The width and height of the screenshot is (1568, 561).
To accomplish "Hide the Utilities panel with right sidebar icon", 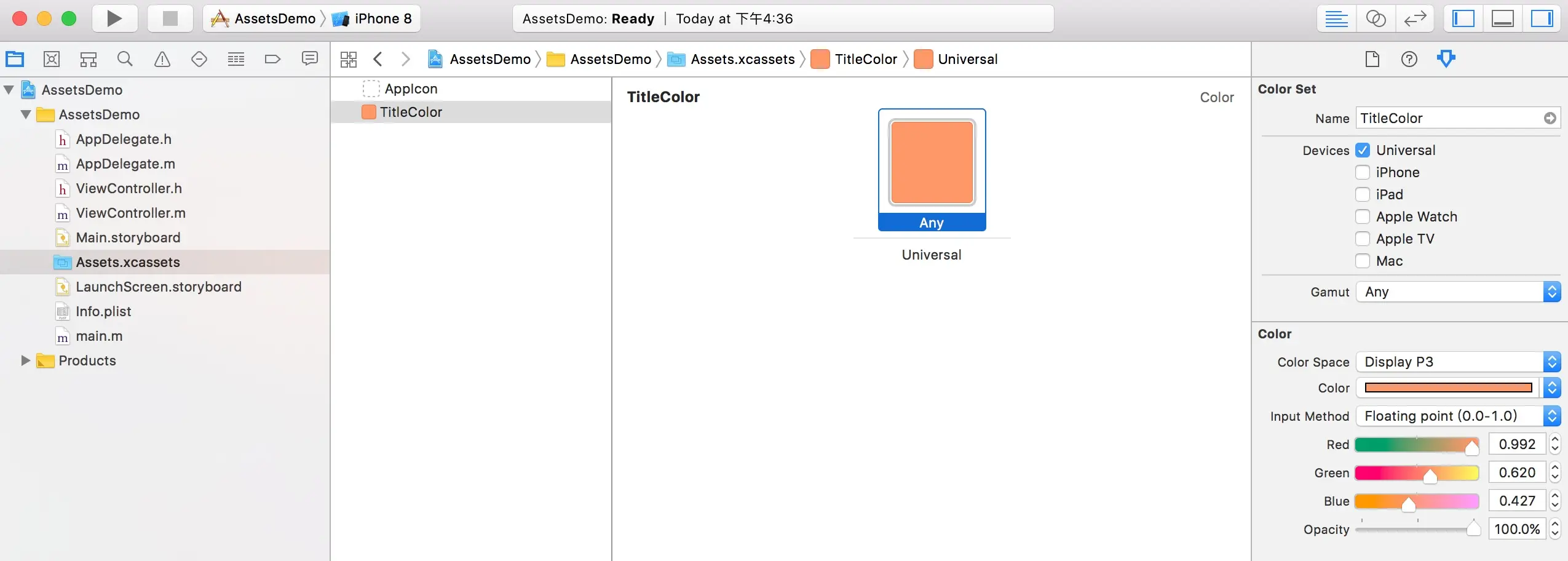I will click(1542, 18).
